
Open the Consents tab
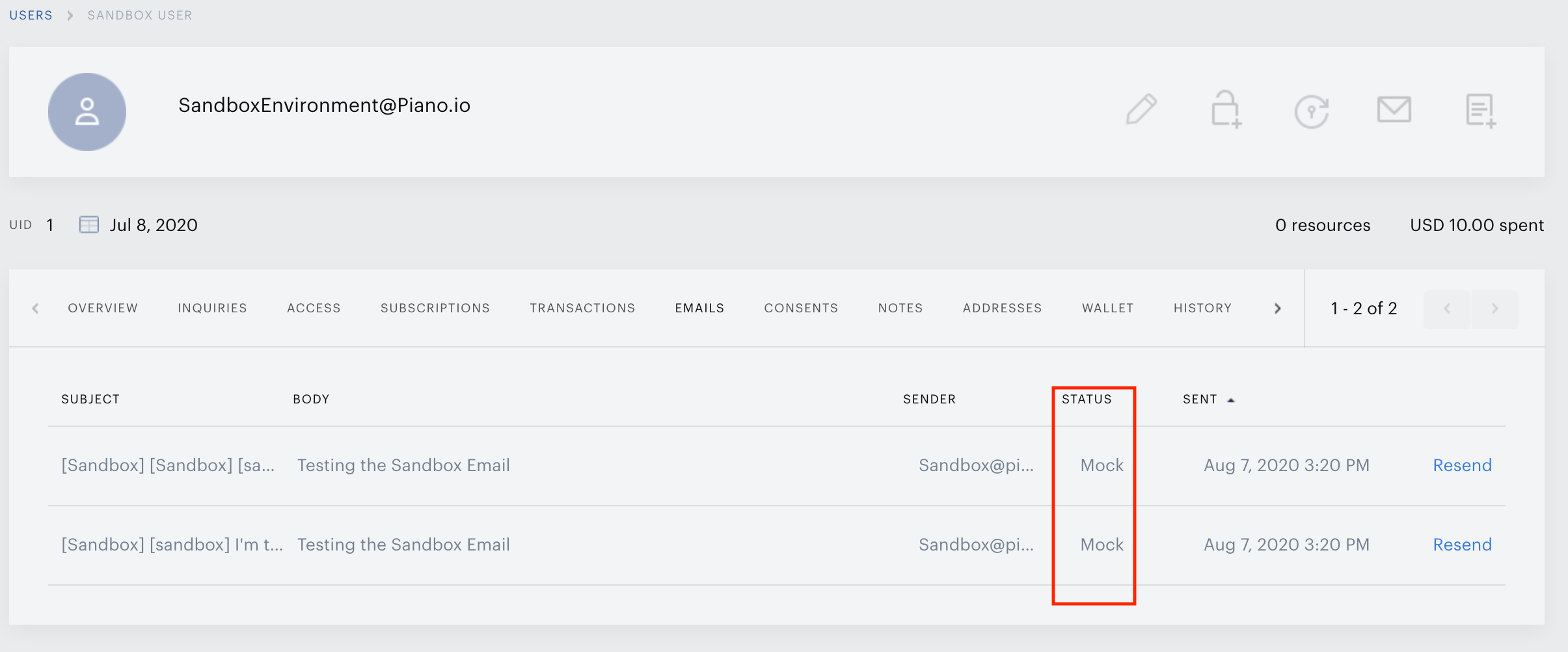click(x=801, y=308)
